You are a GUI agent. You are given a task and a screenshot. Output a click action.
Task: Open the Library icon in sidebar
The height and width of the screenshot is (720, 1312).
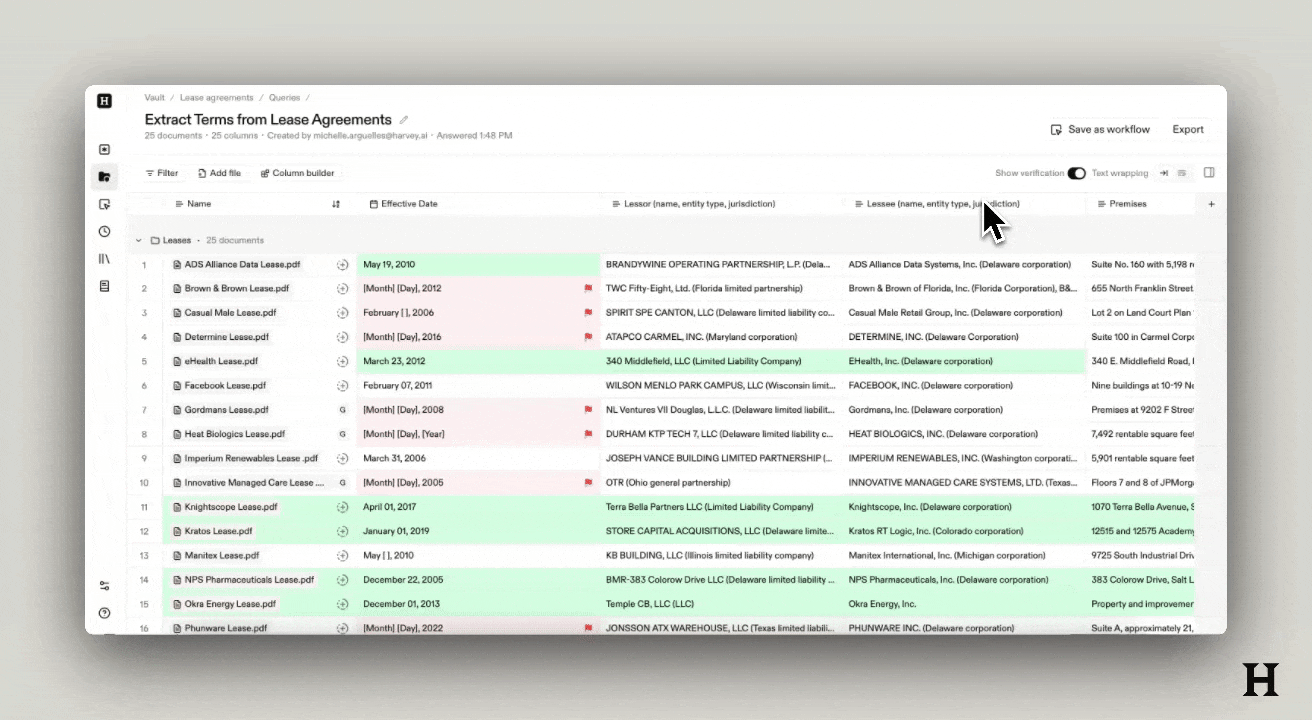(x=105, y=259)
